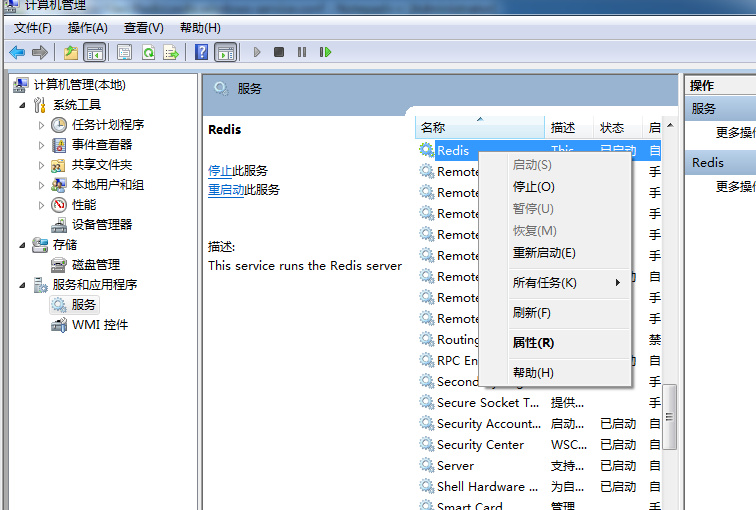Open the 查看(V) menu
The image size is (756, 510).
point(143,28)
